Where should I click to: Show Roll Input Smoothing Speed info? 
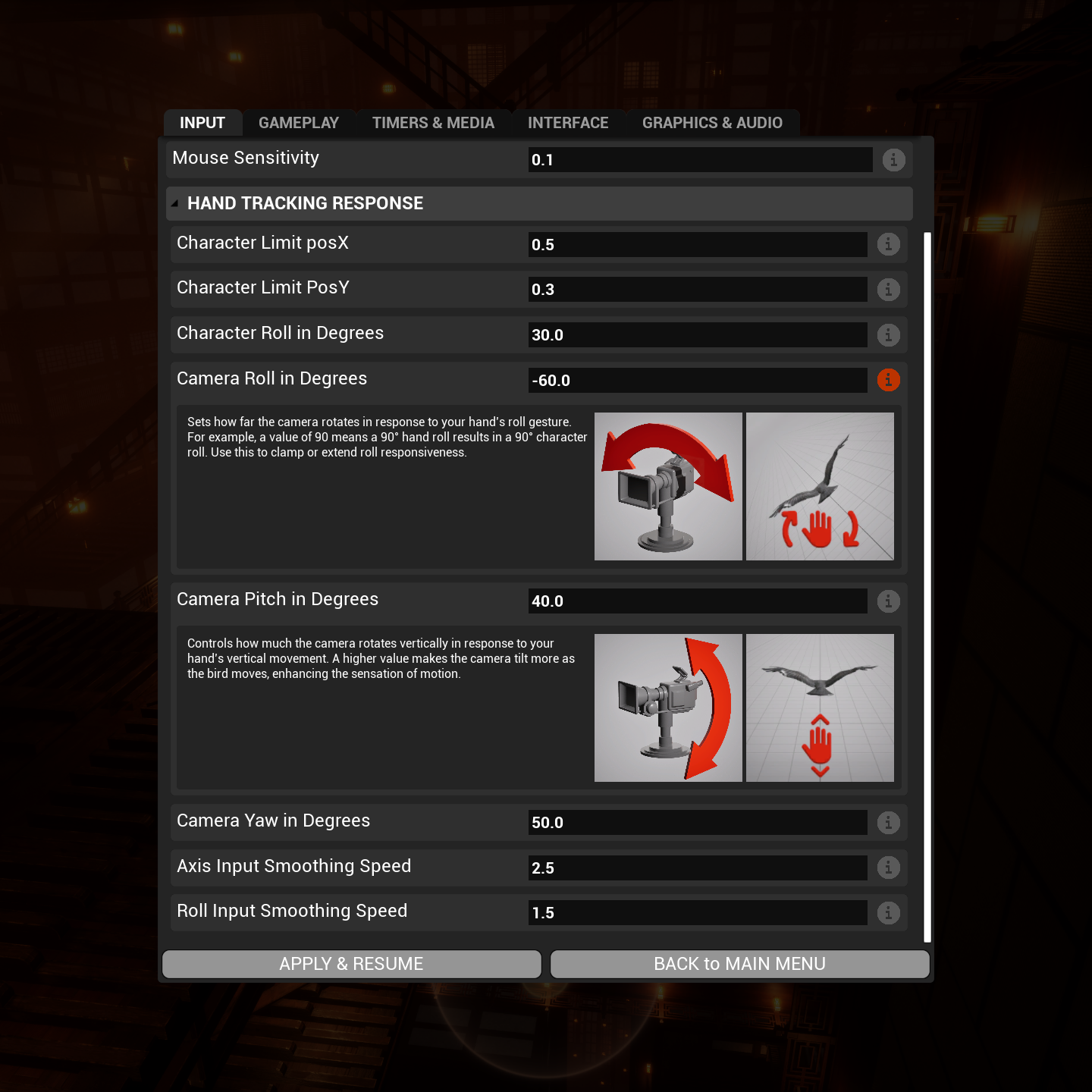[888, 913]
